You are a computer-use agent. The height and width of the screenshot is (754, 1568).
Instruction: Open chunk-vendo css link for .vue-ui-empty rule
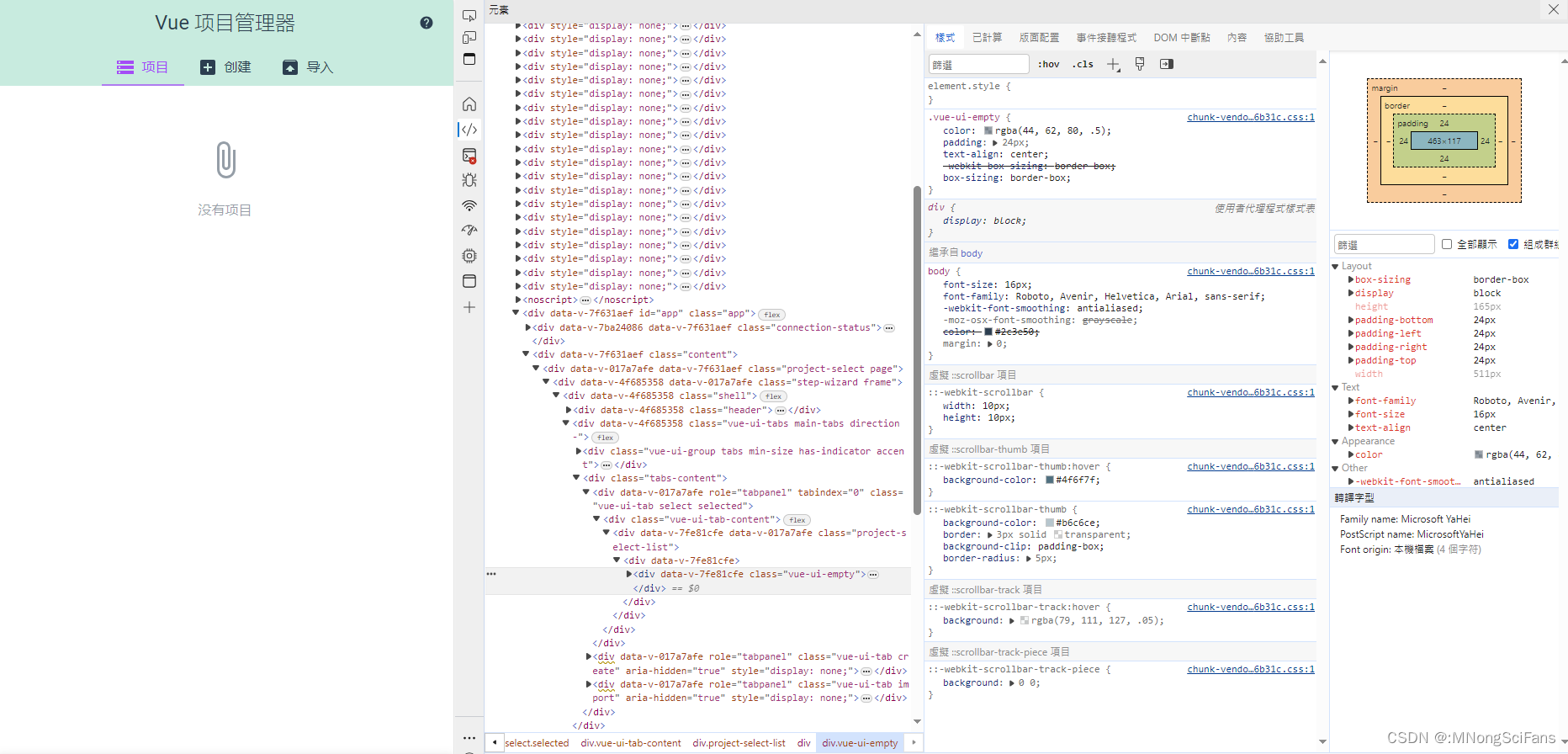pyautogui.click(x=1251, y=117)
